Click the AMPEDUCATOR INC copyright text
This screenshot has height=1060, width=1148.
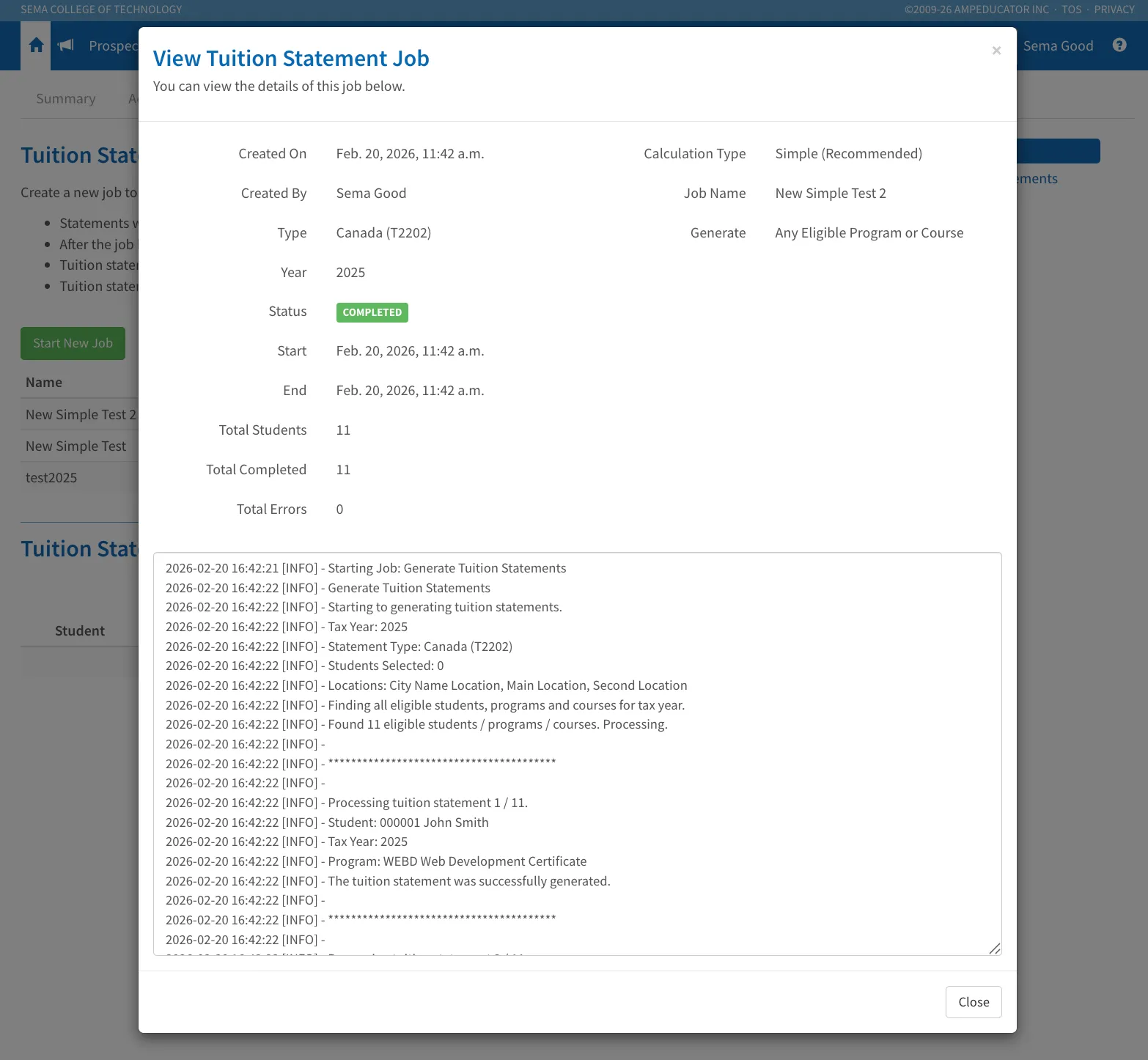coord(976,10)
